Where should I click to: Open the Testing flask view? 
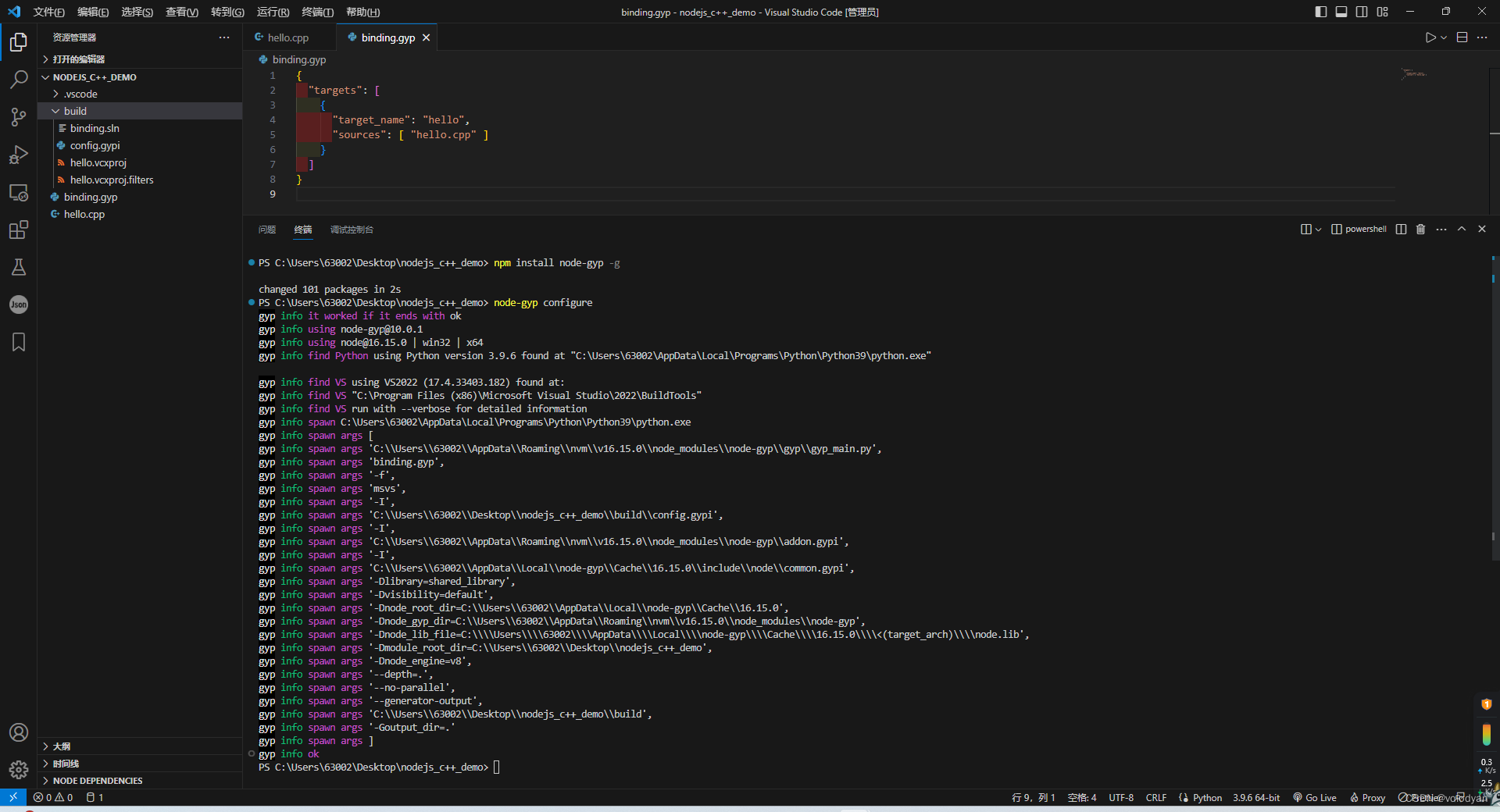coord(19,267)
